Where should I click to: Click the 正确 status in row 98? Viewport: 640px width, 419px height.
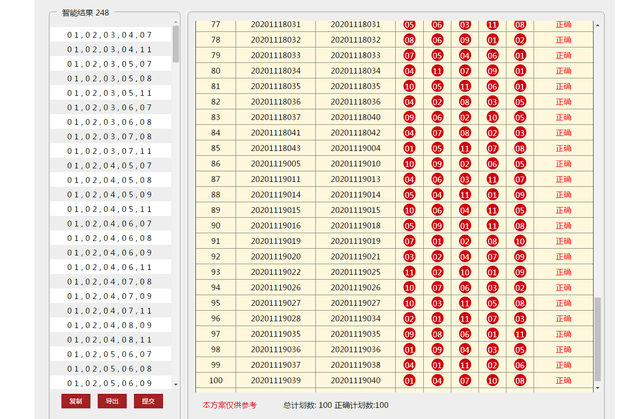(563, 350)
